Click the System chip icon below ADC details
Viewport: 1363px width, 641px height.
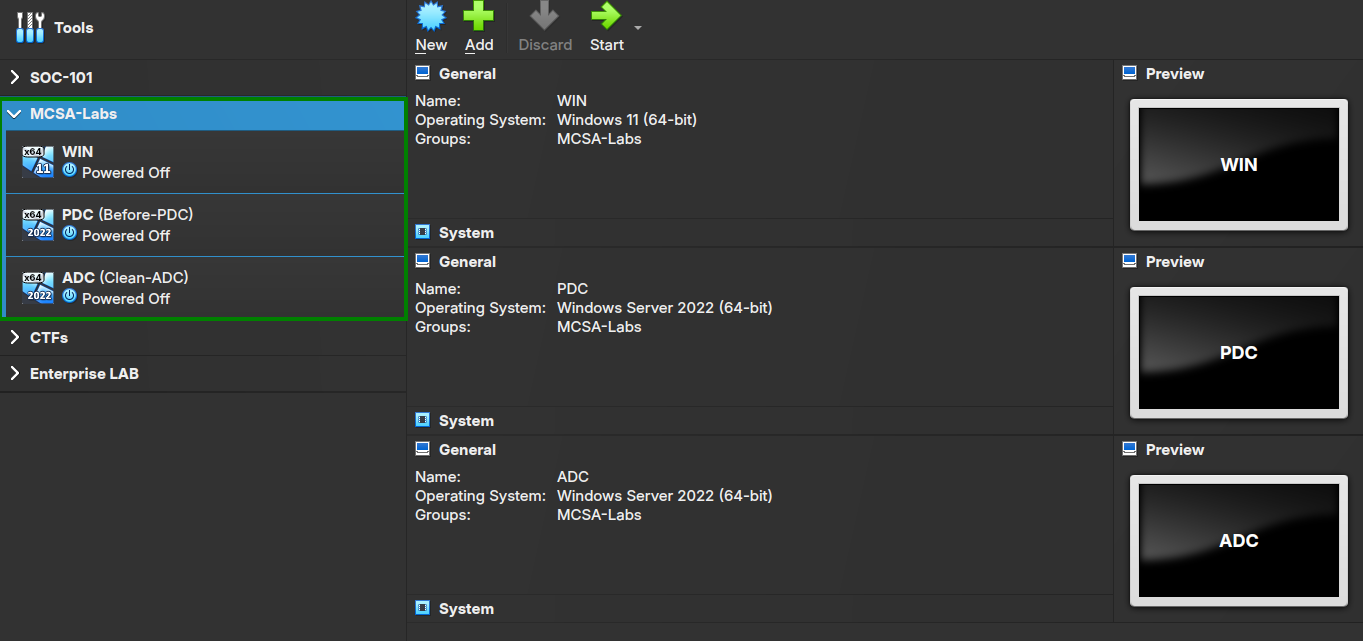423,608
